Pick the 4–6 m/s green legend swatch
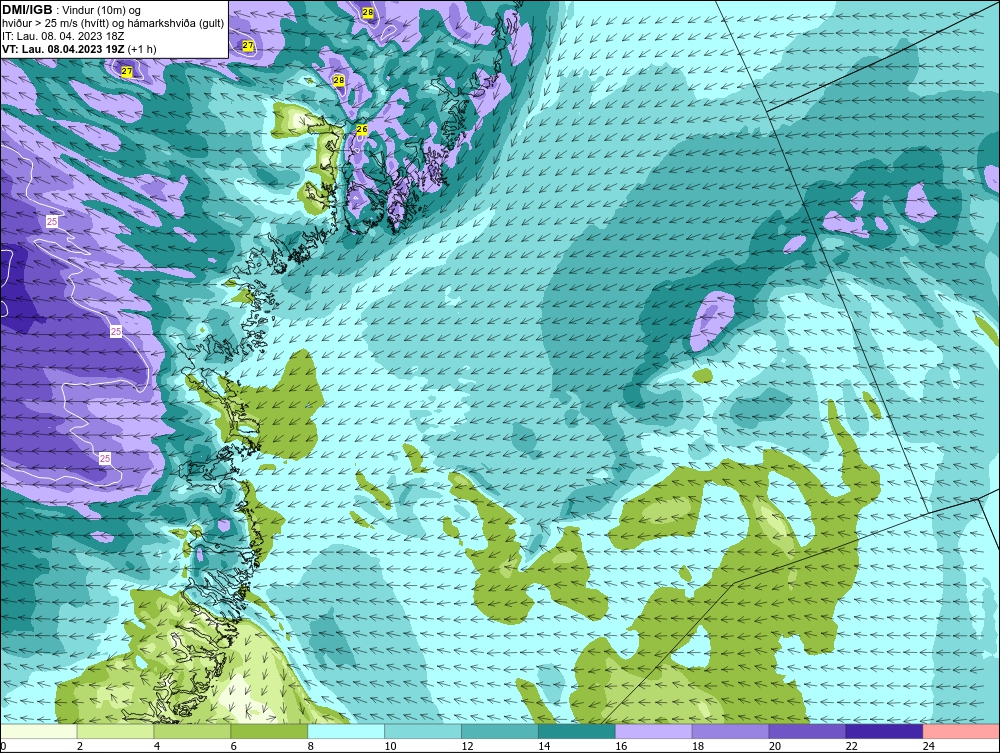The height and width of the screenshot is (753, 1000). click(x=192, y=731)
